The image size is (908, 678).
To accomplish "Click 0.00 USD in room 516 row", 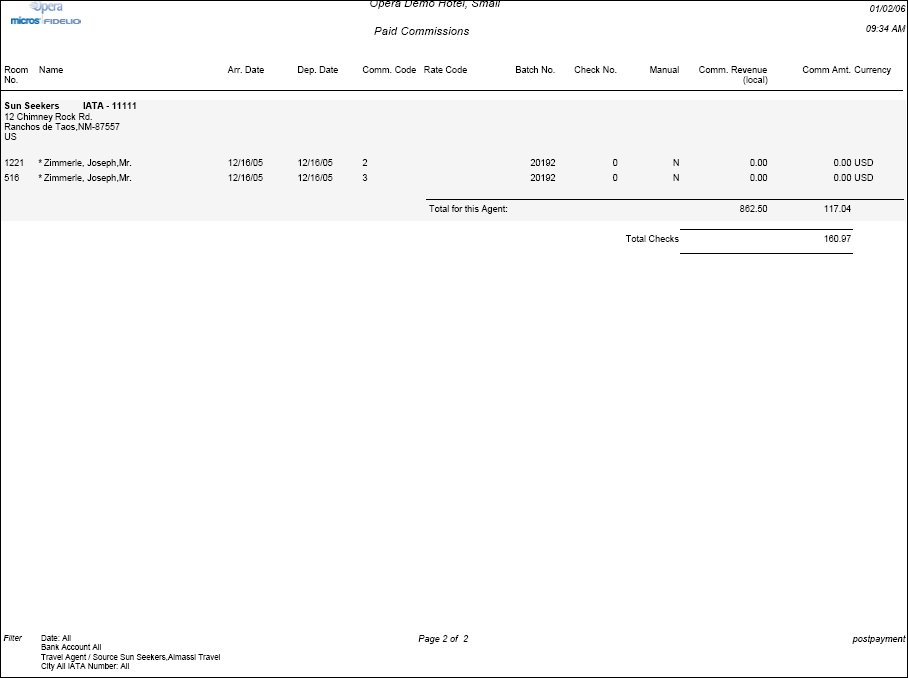I will coord(853,178).
